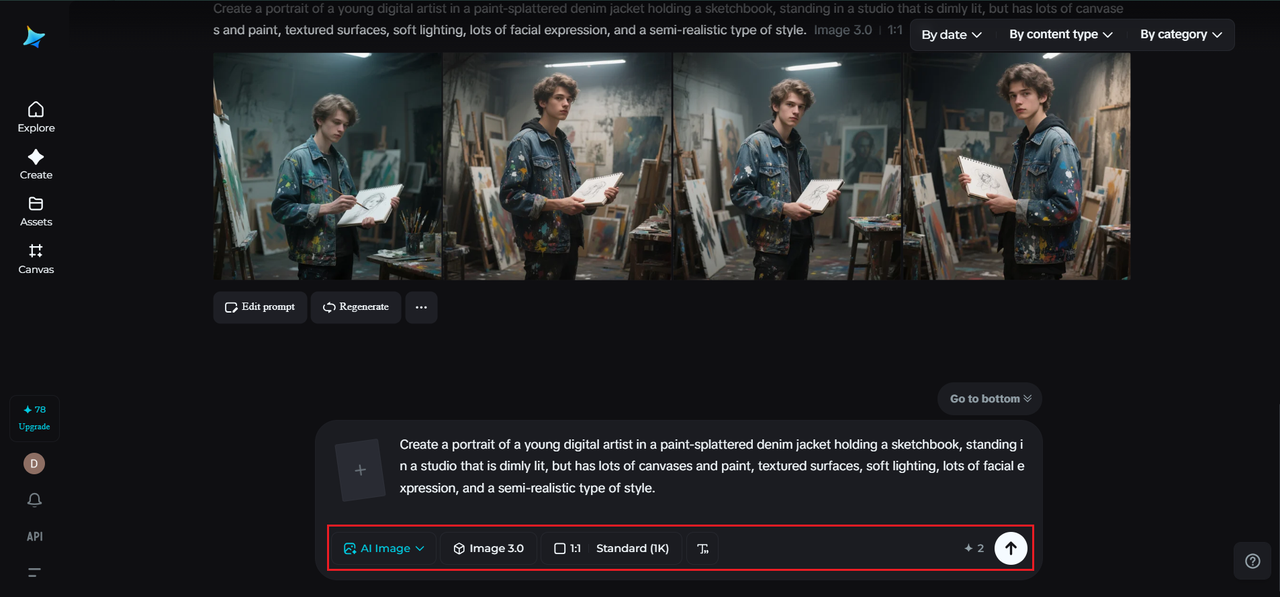This screenshot has height=597, width=1280.
Task: Open the Explore page from sidebar
Action: point(36,116)
